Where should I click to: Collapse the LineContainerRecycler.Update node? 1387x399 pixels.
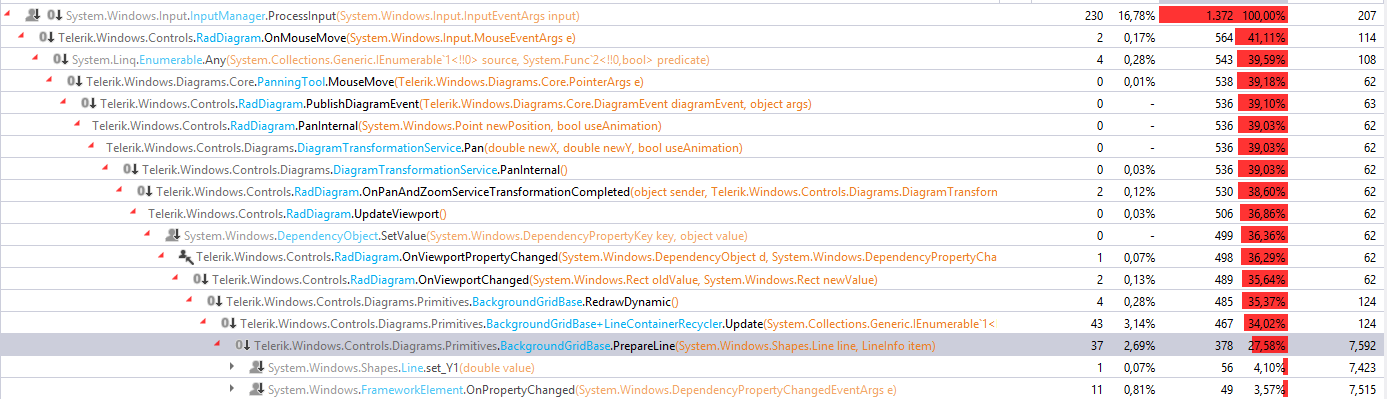204,322
